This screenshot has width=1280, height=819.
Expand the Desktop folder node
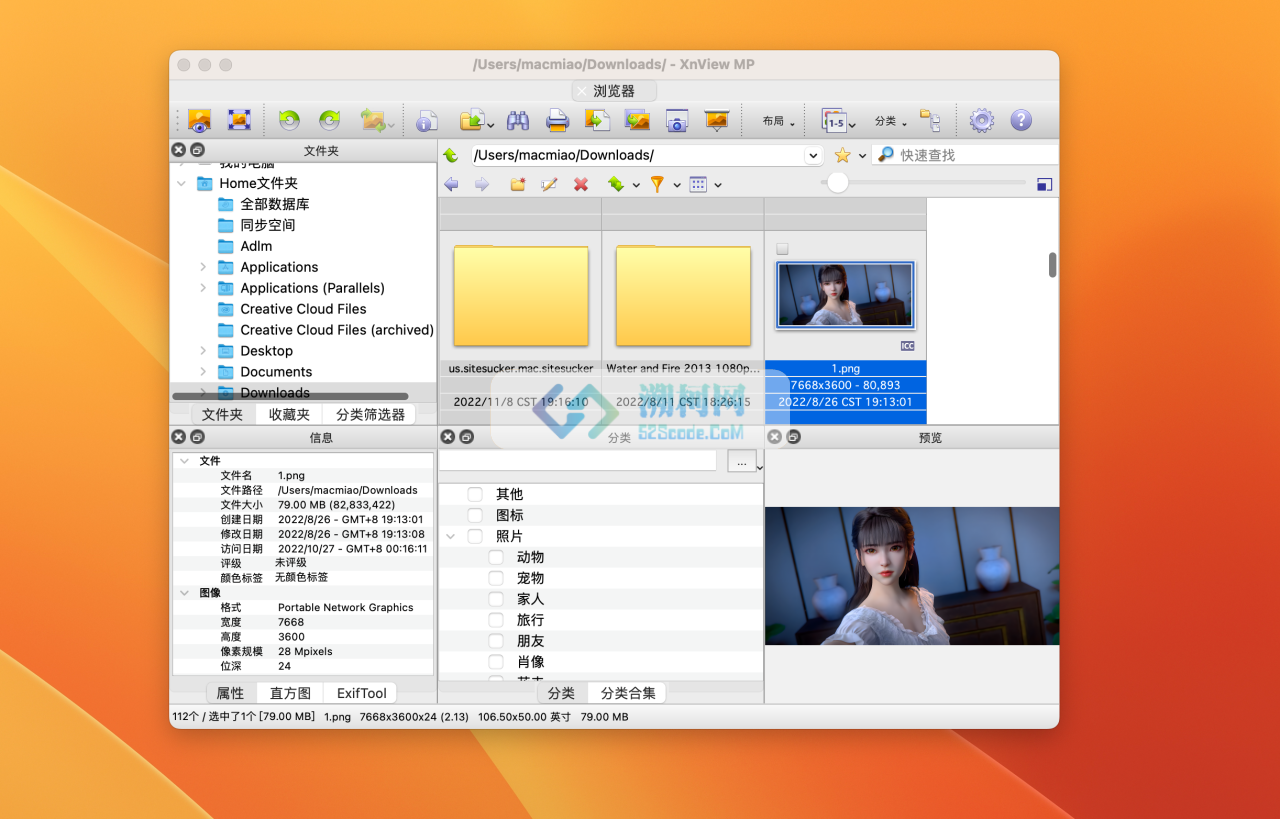coord(203,351)
